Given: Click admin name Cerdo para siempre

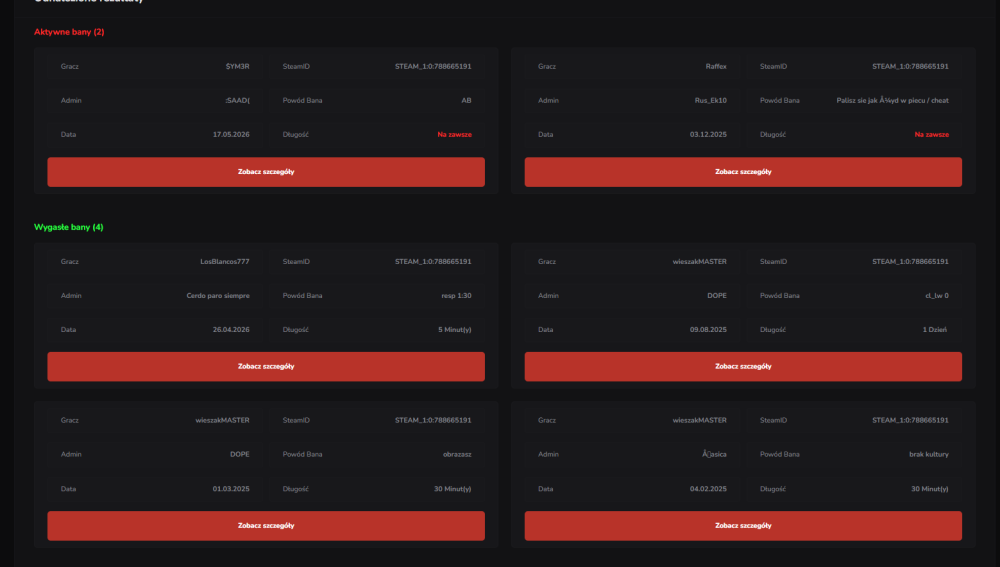Looking at the screenshot, I should click(x=218, y=295).
